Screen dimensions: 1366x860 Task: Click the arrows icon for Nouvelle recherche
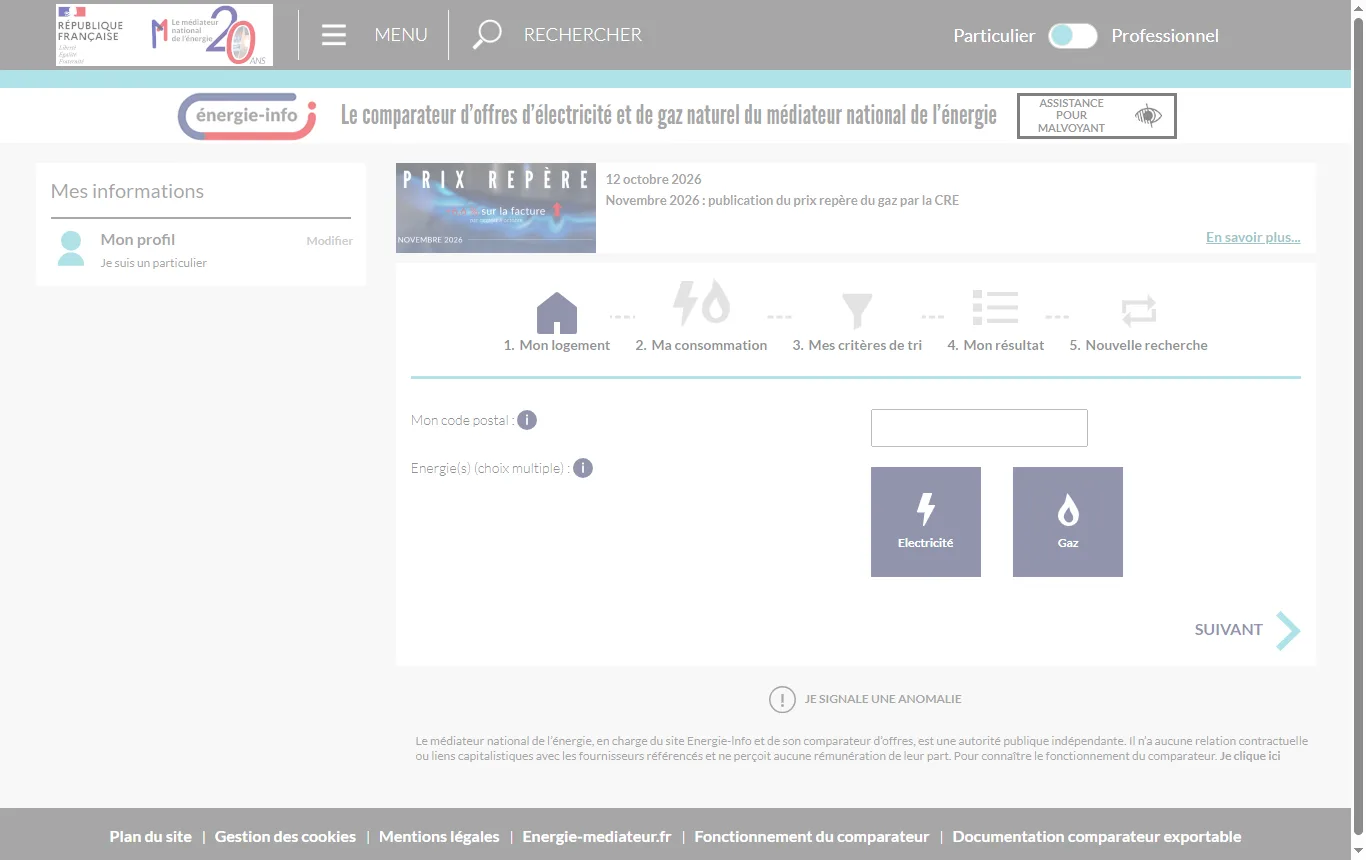1139,311
